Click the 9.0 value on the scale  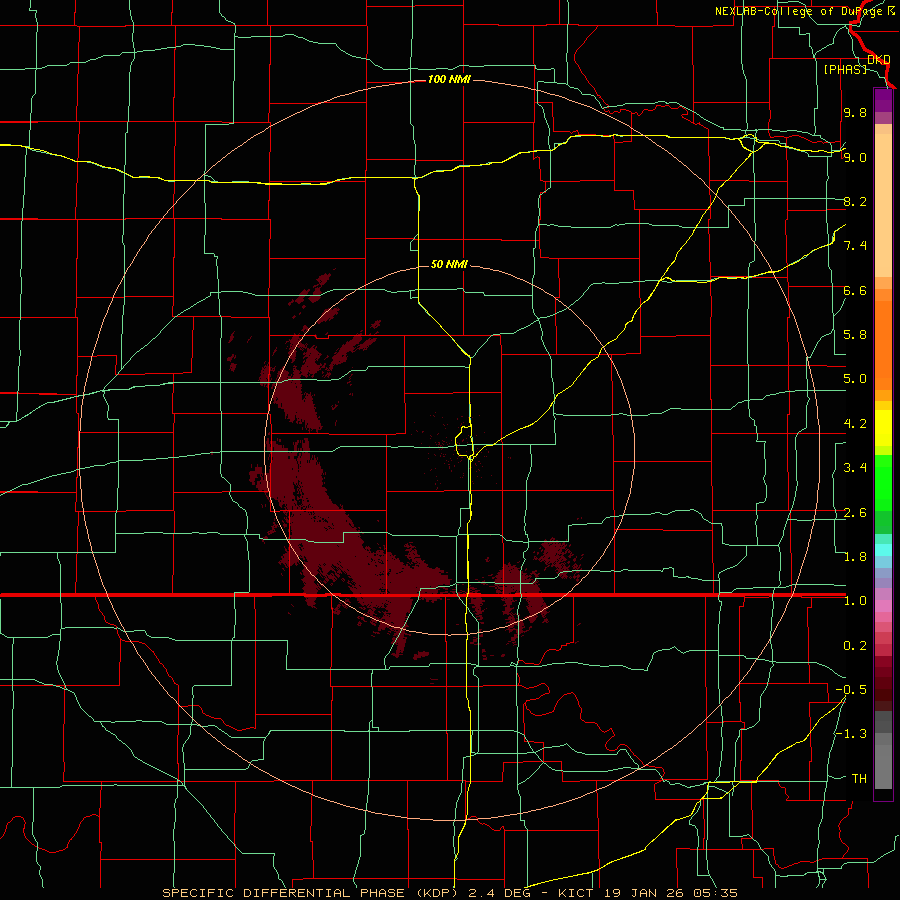click(x=855, y=157)
